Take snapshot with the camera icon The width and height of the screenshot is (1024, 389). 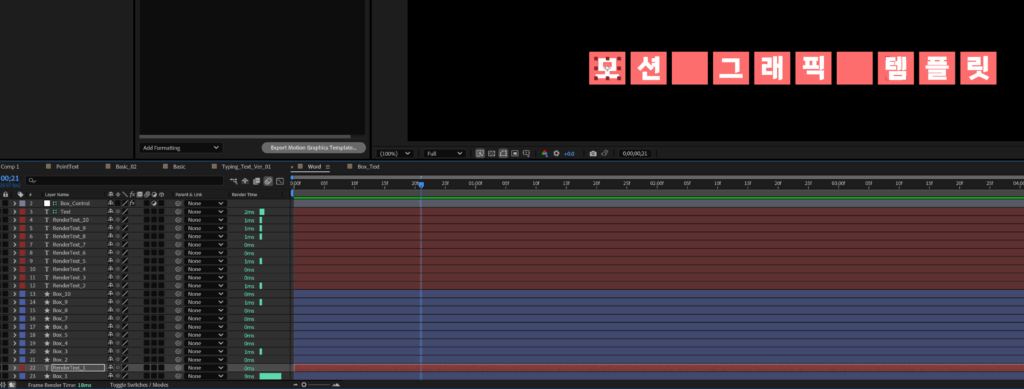coord(593,153)
